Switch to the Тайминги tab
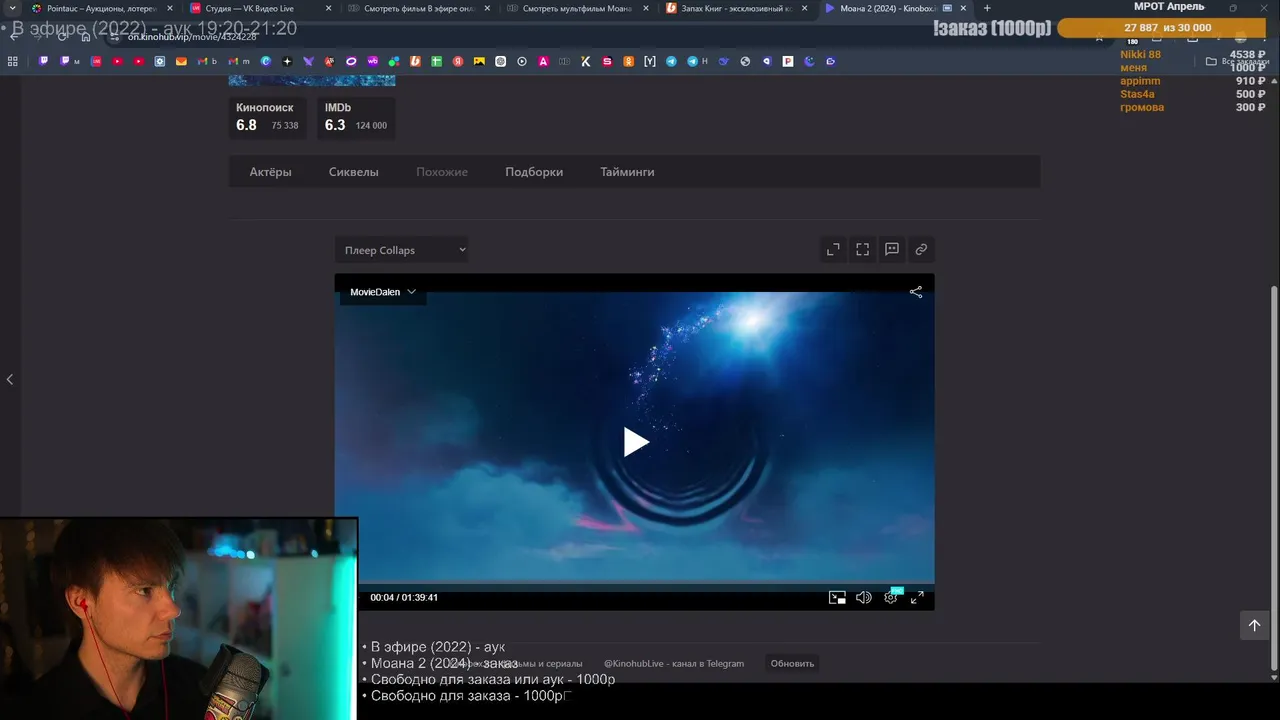Screen dimensions: 1280x720 click(x=627, y=172)
